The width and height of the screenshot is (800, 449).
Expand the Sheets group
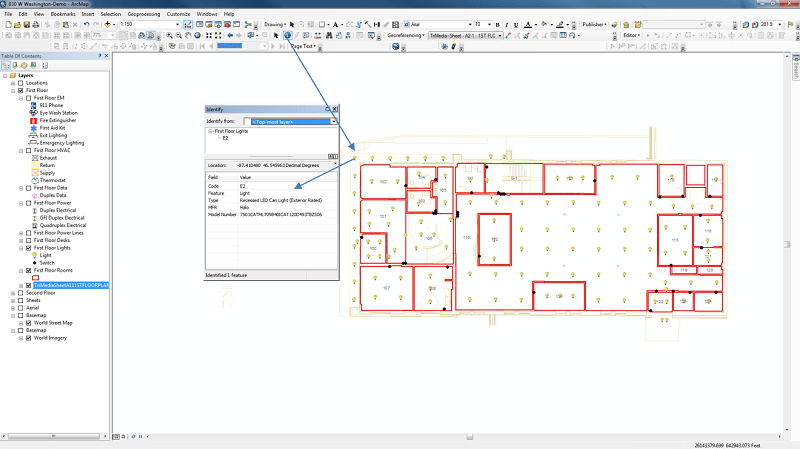(x=13, y=301)
